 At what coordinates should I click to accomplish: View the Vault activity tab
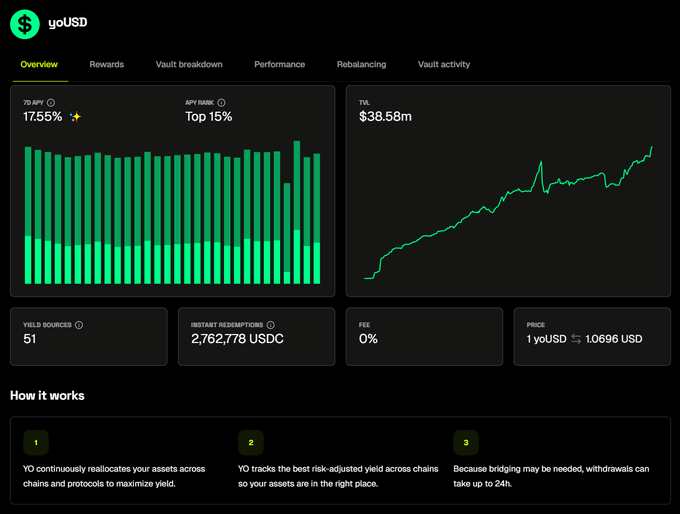click(444, 64)
